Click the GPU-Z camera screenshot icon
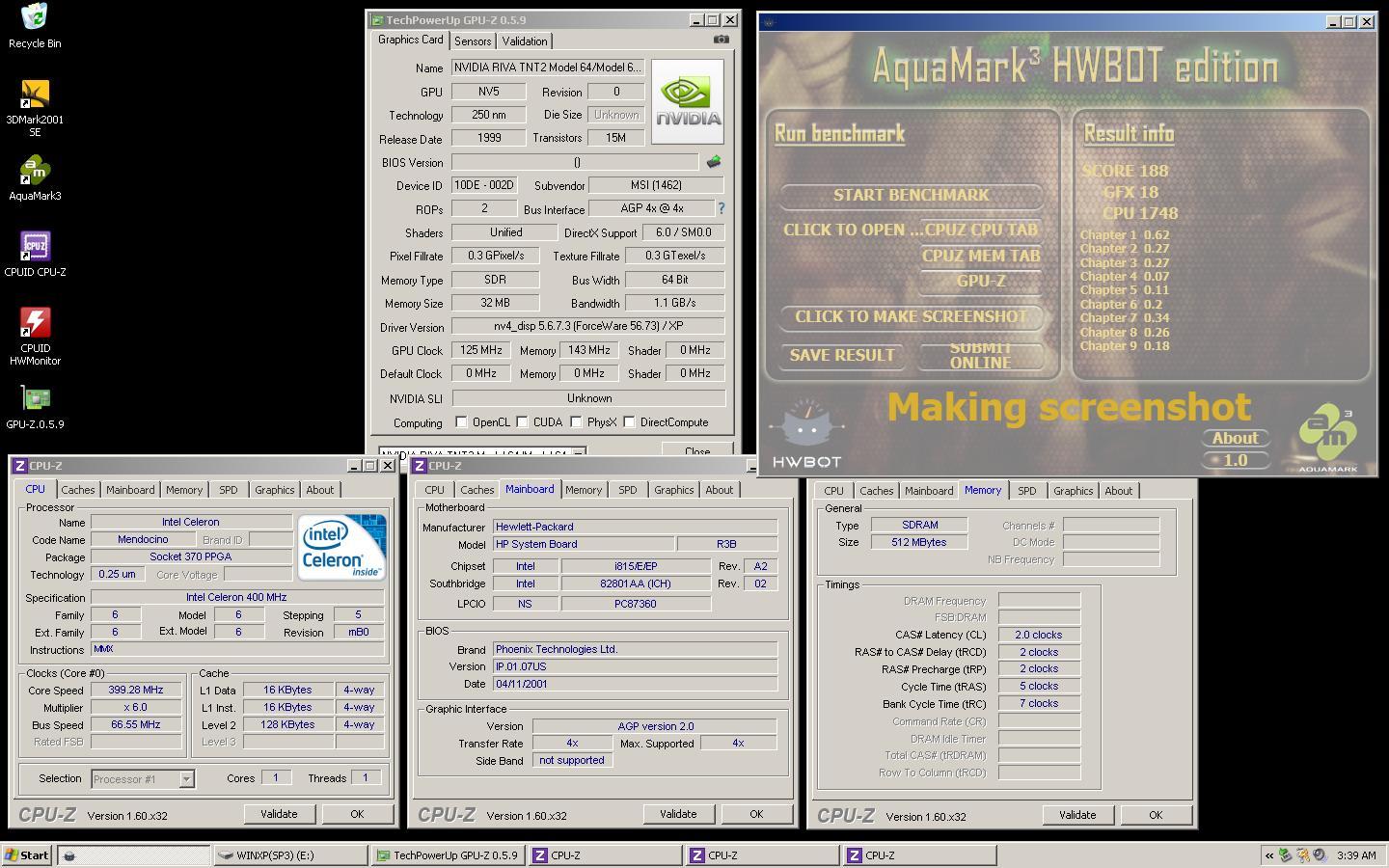Image resolution: width=1389 pixels, height=868 pixels. pyautogui.click(x=721, y=40)
